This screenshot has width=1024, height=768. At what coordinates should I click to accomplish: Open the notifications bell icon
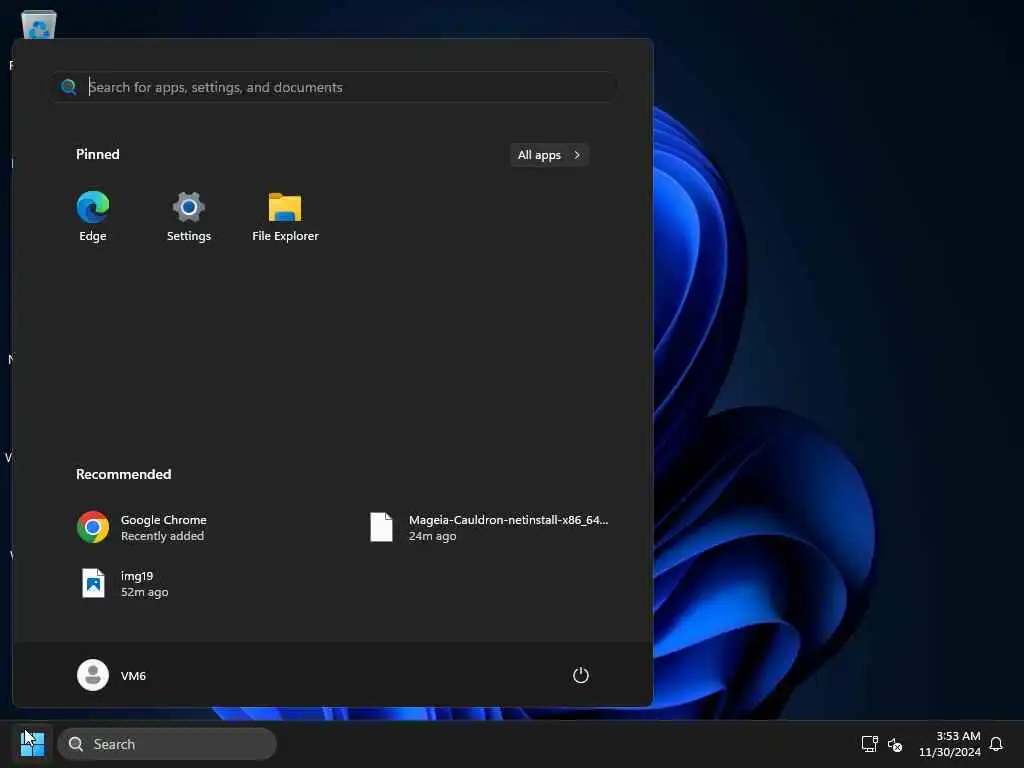(996, 744)
